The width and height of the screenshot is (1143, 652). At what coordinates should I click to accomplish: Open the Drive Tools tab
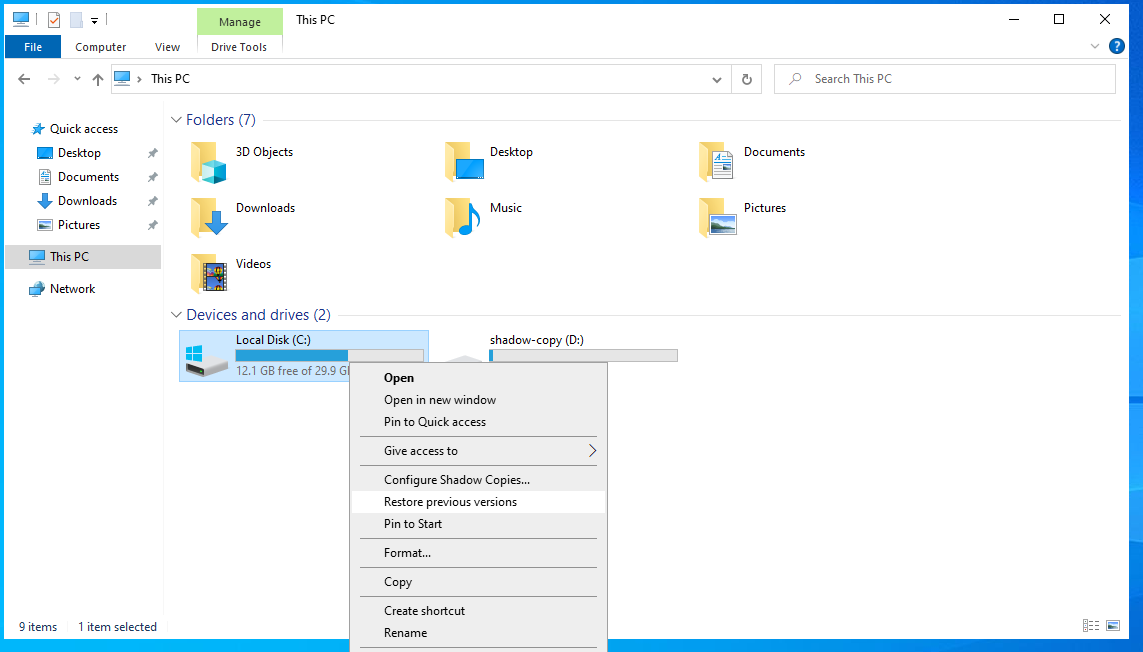[239, 47]
